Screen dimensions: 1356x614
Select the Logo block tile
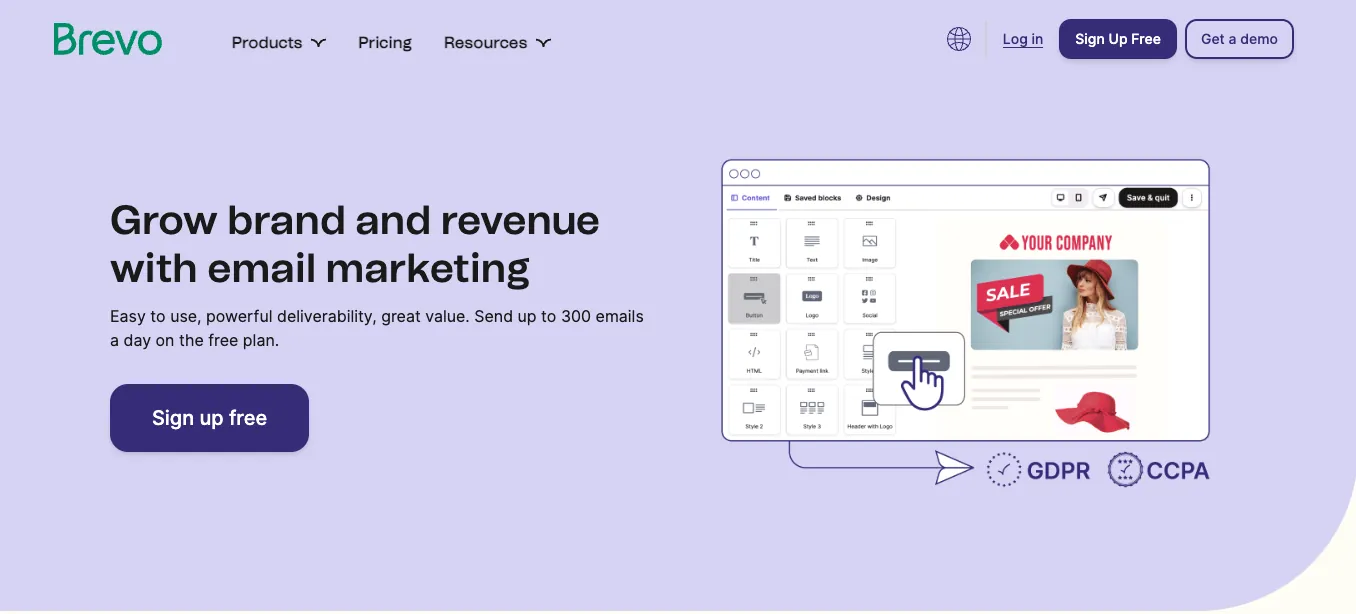[812, 298]
